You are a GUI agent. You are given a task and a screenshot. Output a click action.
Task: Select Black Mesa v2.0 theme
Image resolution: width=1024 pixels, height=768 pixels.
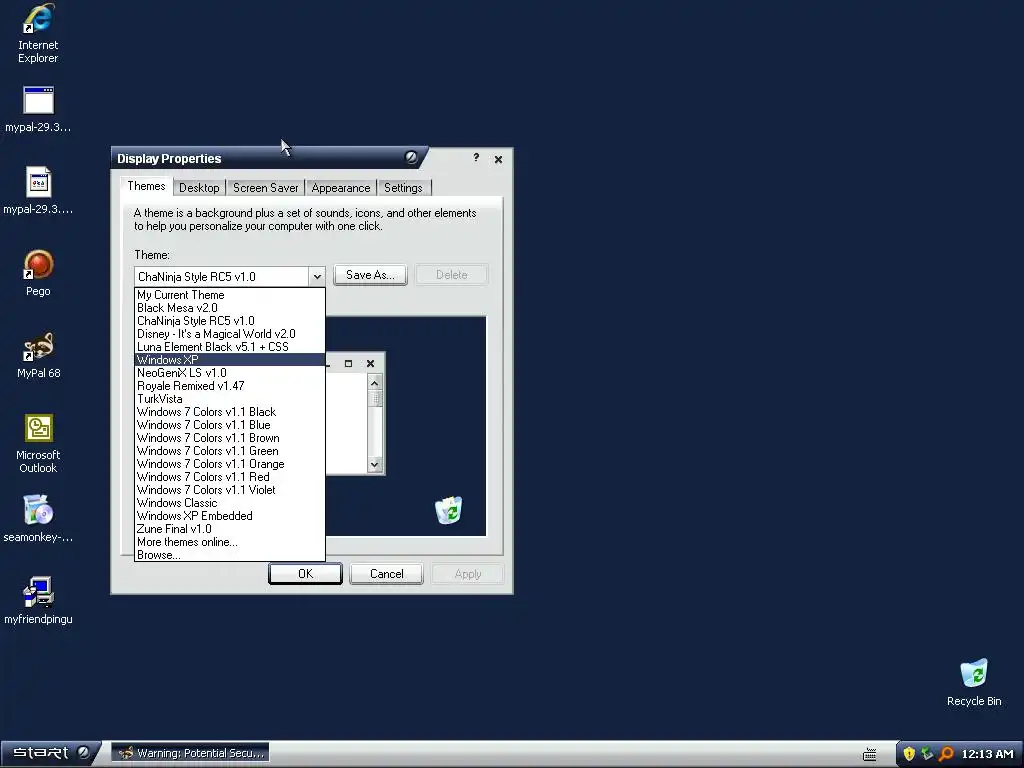click(229, 308)
